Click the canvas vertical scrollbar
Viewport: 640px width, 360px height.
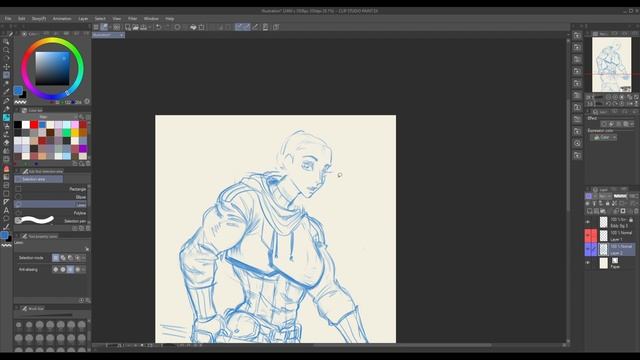pos(568,155)
